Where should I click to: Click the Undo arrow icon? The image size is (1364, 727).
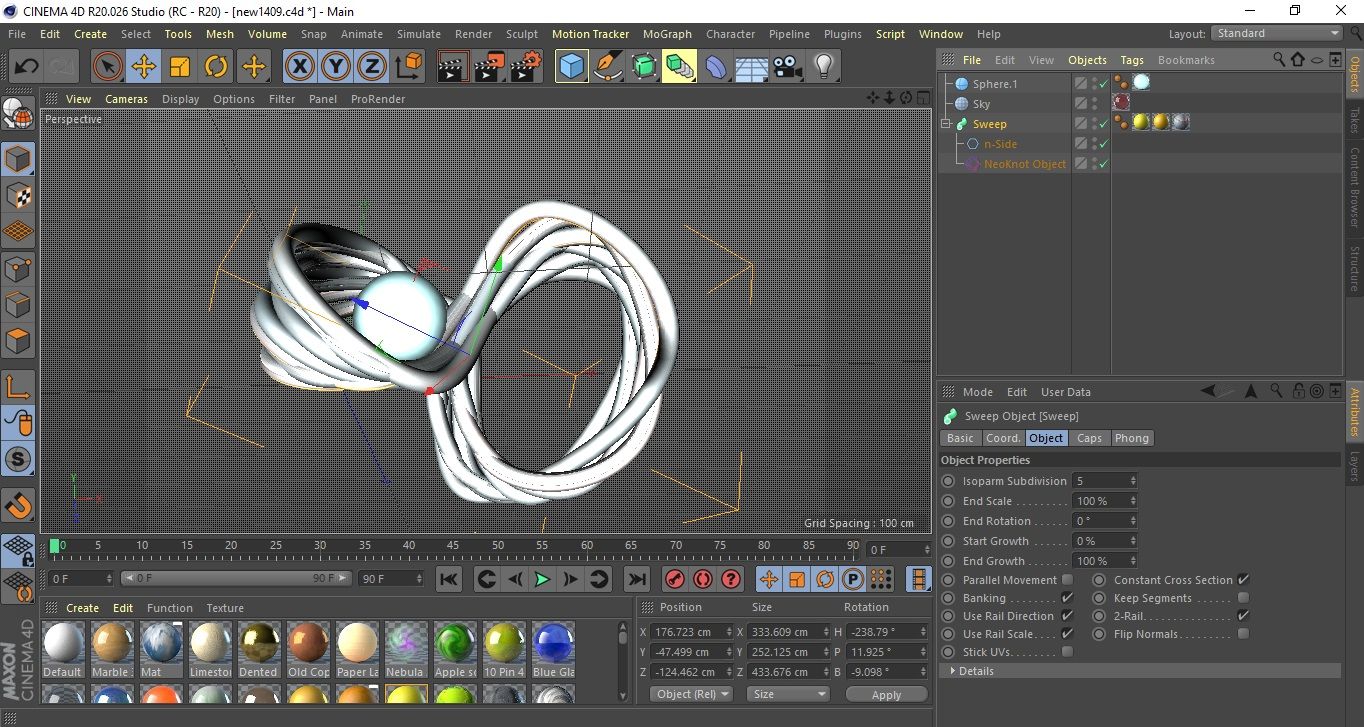click(x=27, y=67)
